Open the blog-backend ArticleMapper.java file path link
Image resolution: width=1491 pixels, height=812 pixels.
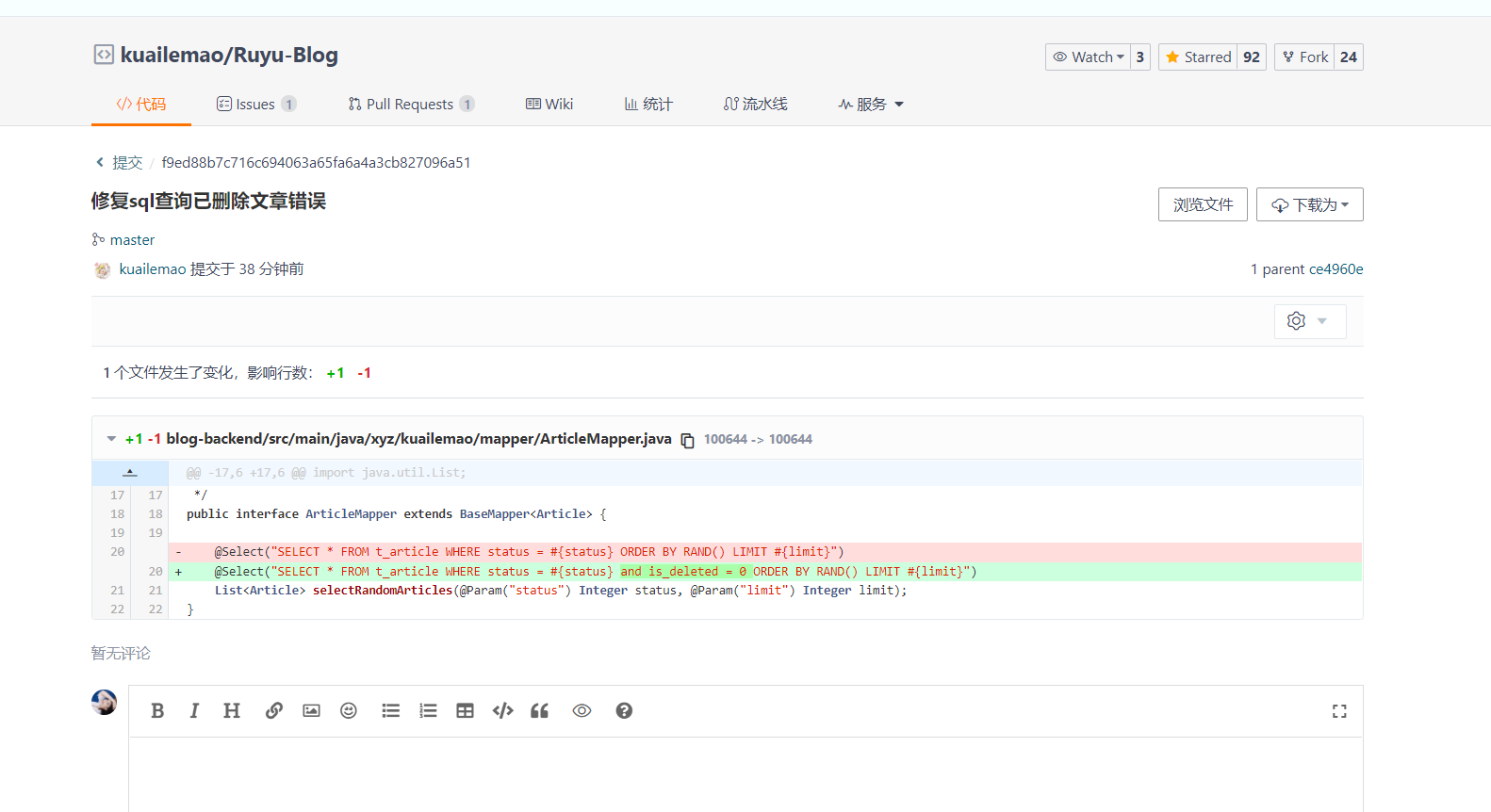pyautogui.click(x=418, y=439)
